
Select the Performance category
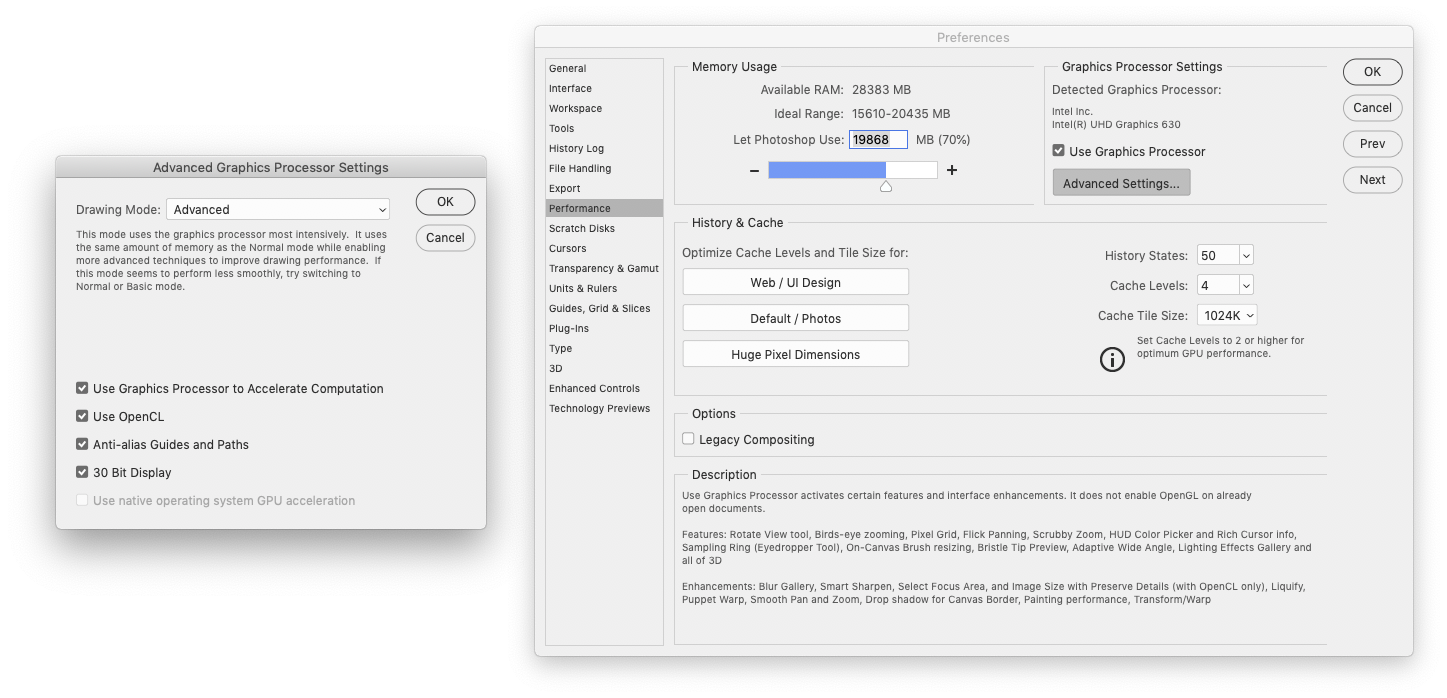pos(604,209)
